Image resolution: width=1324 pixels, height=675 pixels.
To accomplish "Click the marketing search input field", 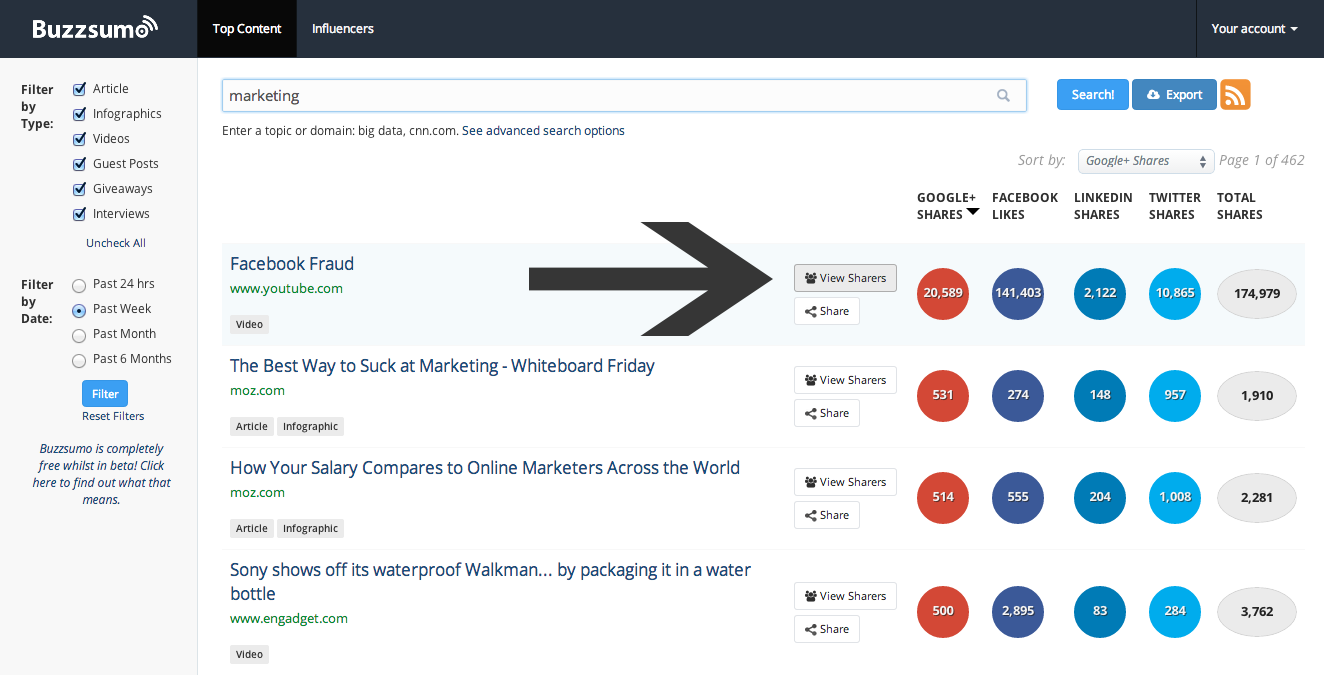I will 600,96.
